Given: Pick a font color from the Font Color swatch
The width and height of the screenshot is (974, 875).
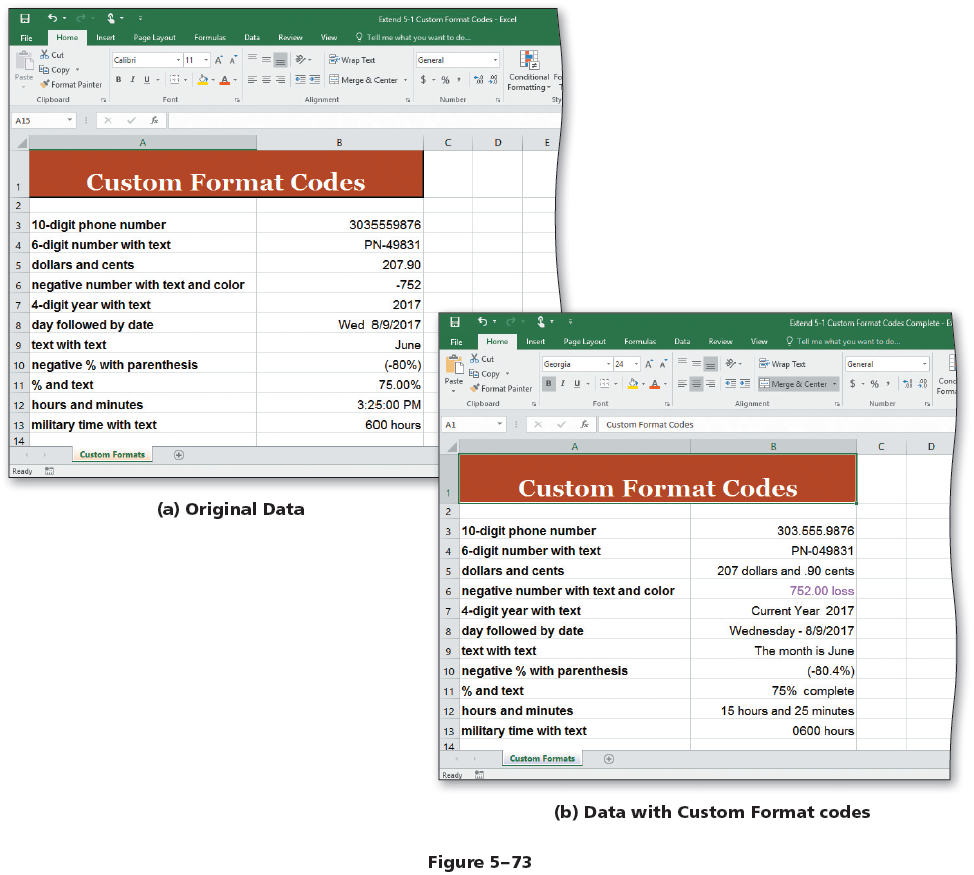Looking at the screenshot, I should [224, 79].
